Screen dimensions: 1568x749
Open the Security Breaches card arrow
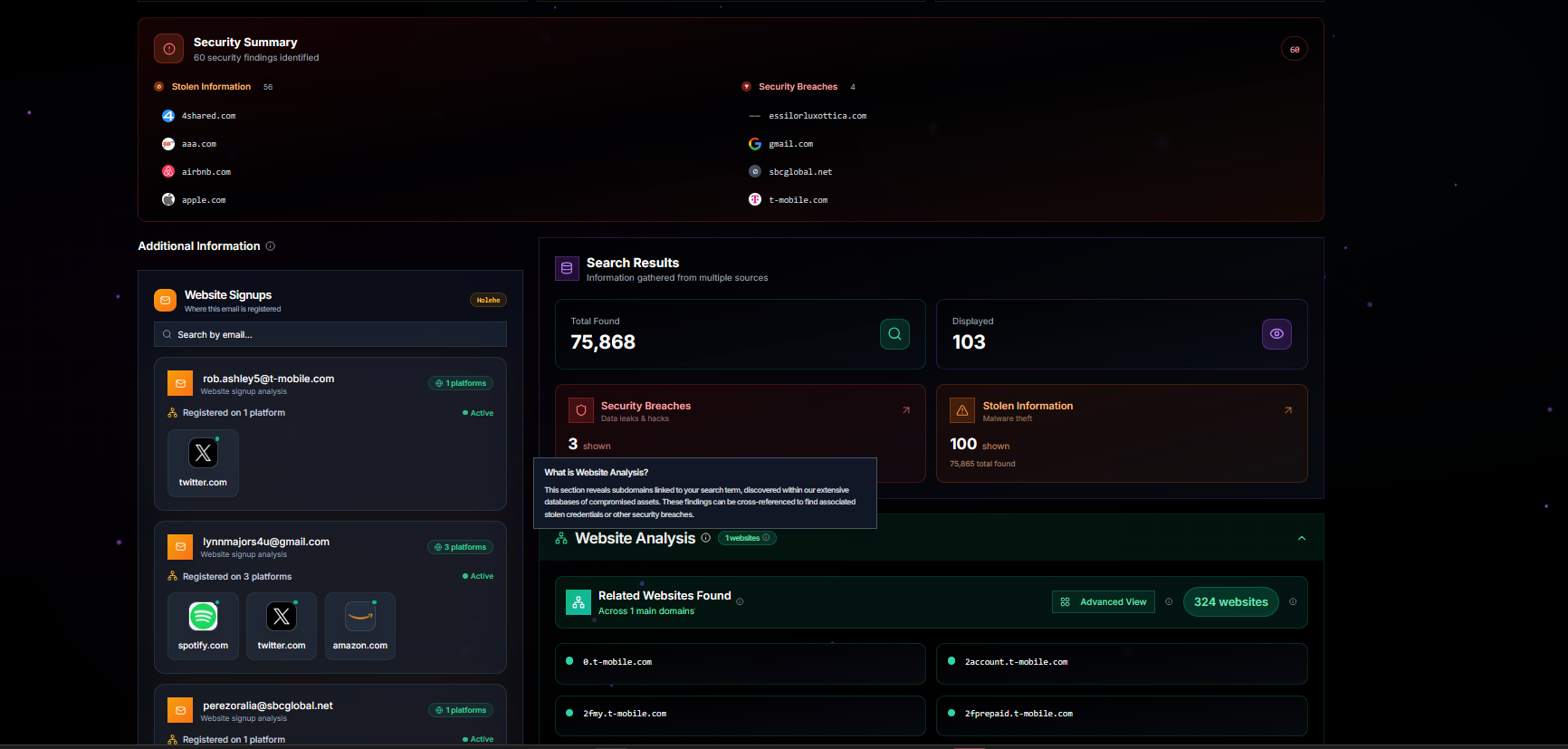coord(906,410)
